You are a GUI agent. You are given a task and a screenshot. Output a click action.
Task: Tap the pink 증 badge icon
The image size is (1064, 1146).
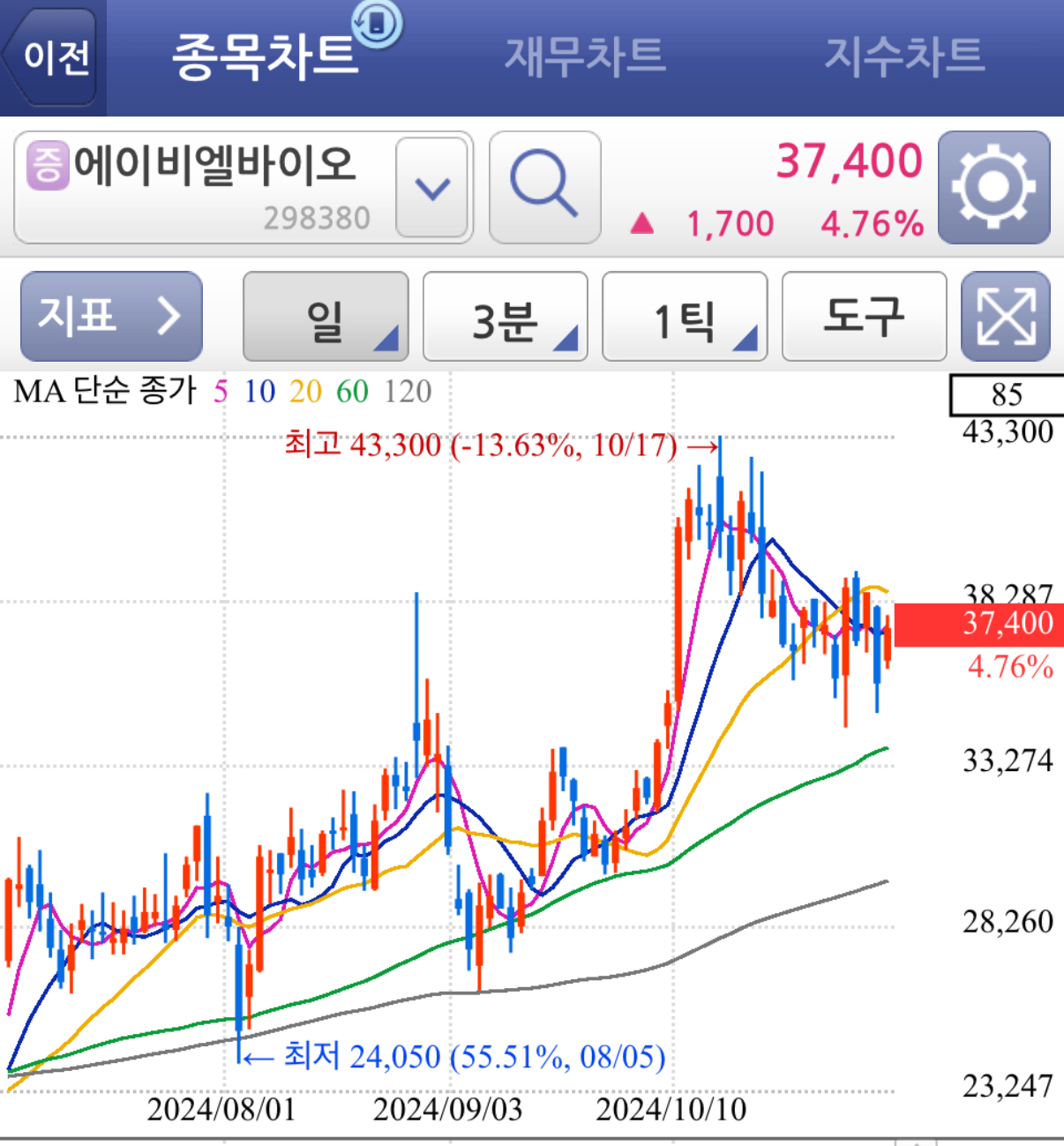tap(48, 165)
